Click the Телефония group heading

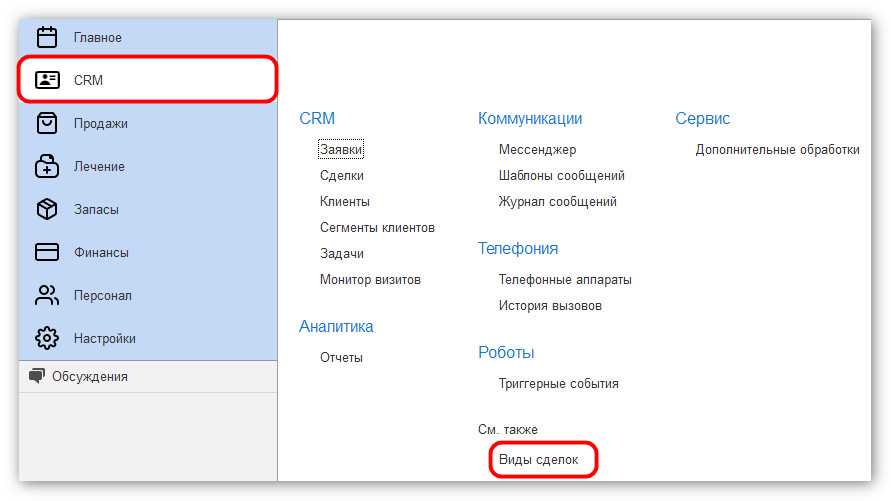coord(518,248)
